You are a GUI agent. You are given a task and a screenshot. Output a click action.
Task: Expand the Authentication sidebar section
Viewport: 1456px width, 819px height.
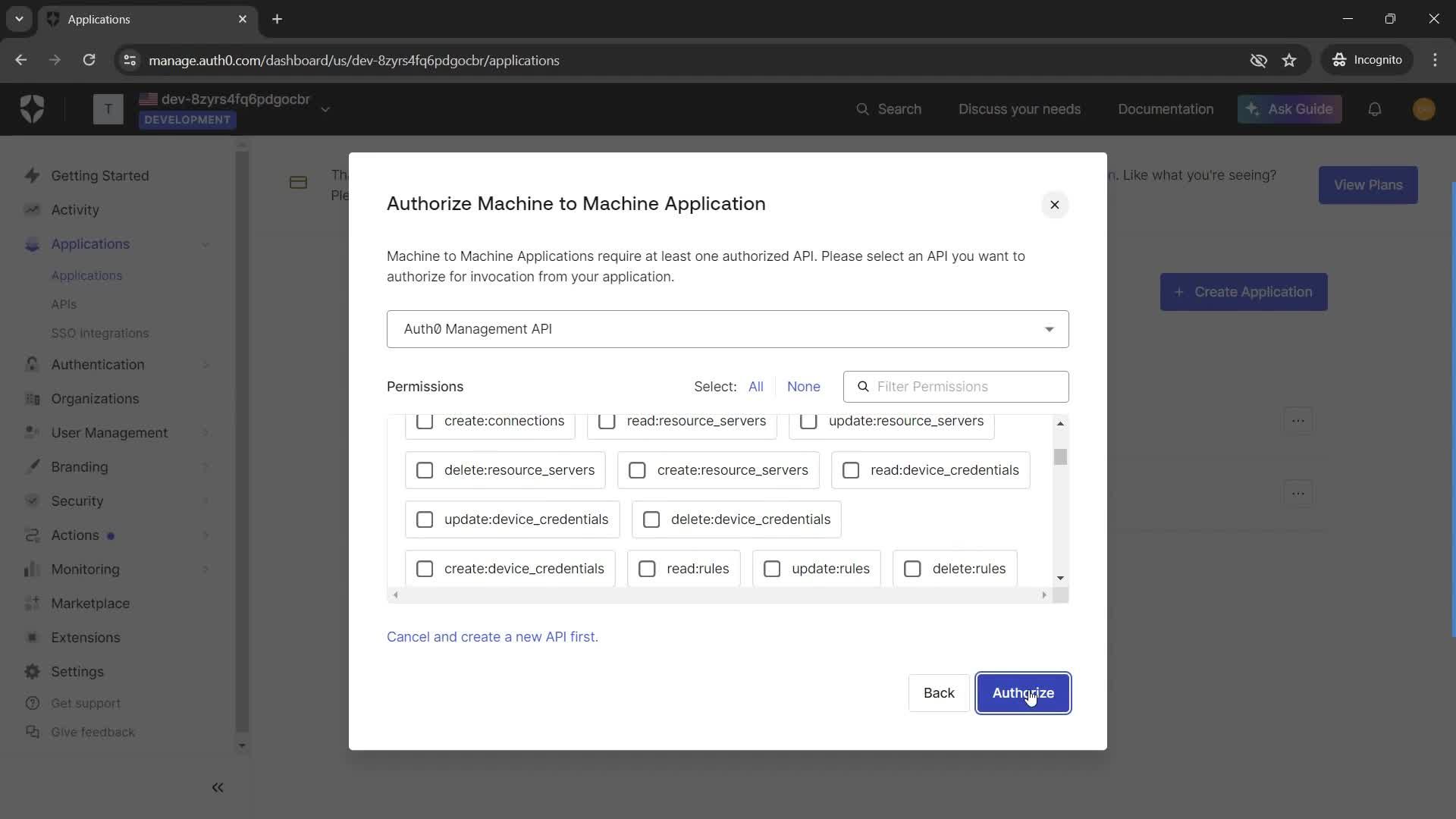[206, 365]
